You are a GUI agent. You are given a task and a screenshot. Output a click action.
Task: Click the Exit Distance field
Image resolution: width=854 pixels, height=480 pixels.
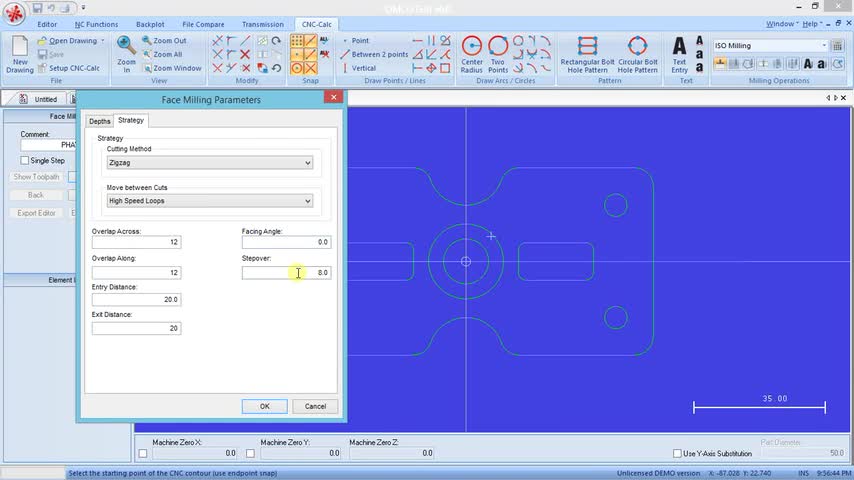tap(136, 329)
